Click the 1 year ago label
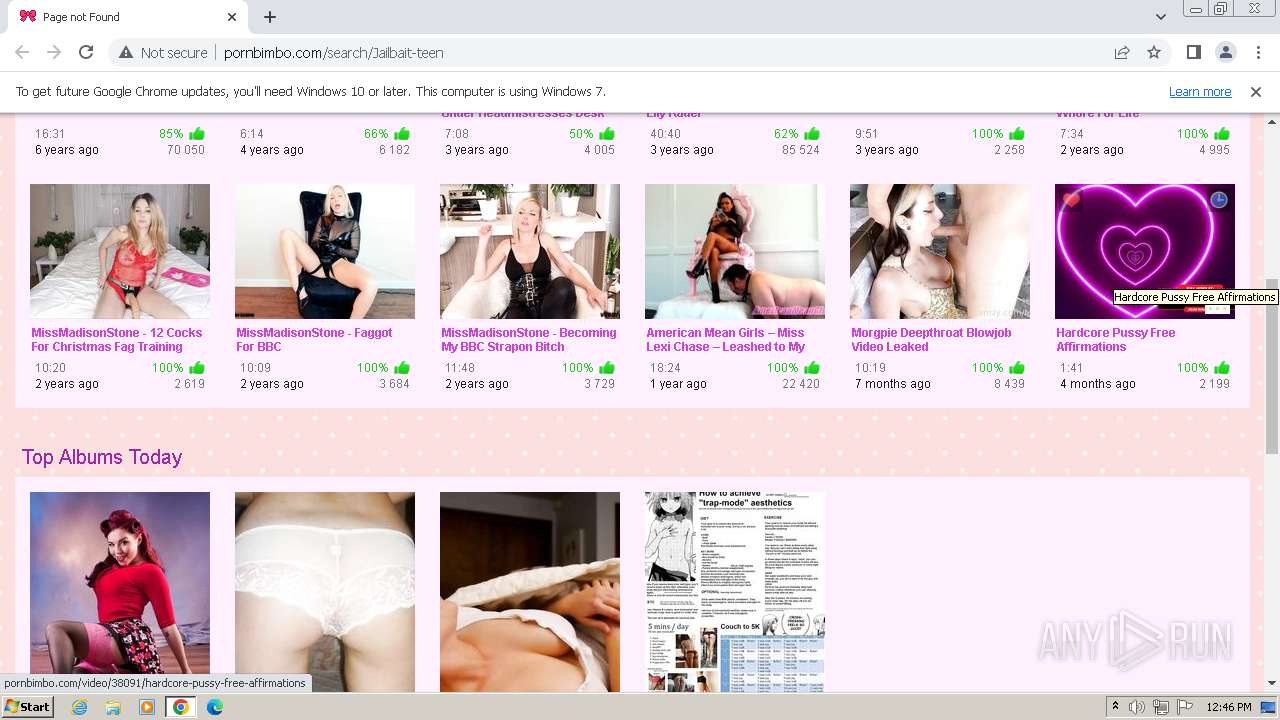Viewport: 1280px width, 720px height. (x=678, y=384)
